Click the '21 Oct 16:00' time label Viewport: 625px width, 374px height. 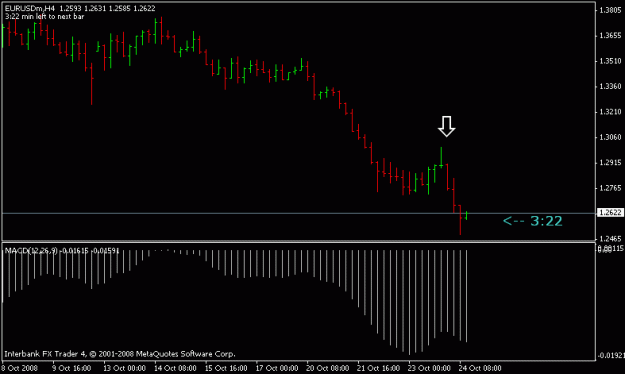pyautogui.click(x=379, y=368)
